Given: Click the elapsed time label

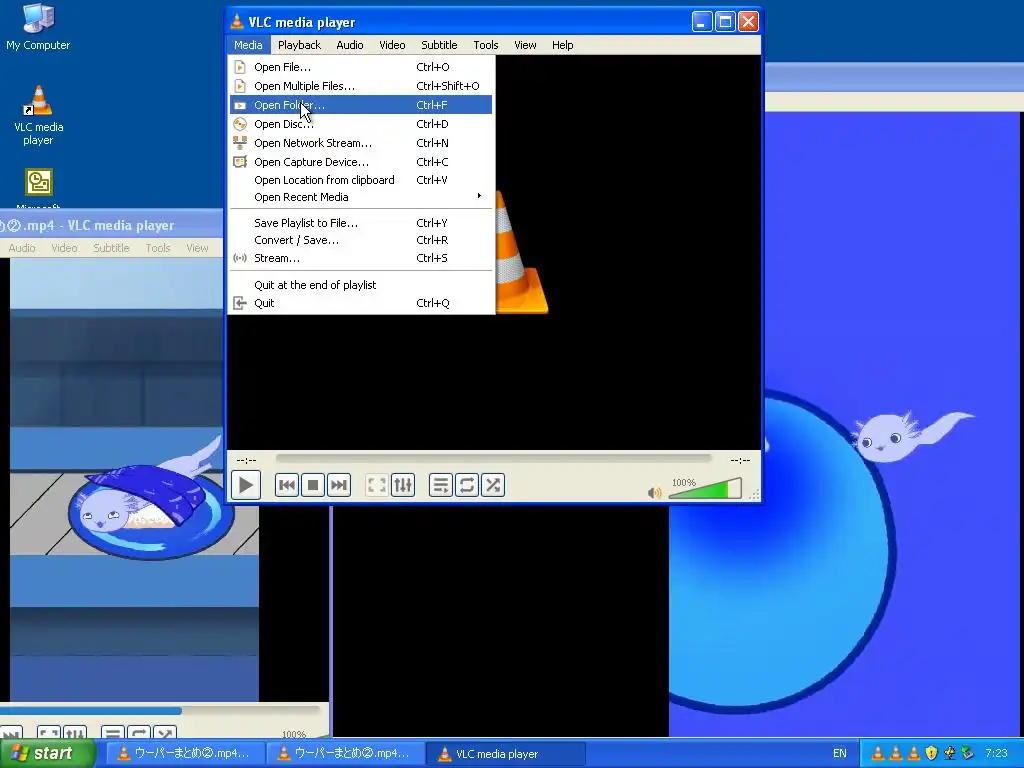Looking at the screenshot, I should click(x=246, y=460).
